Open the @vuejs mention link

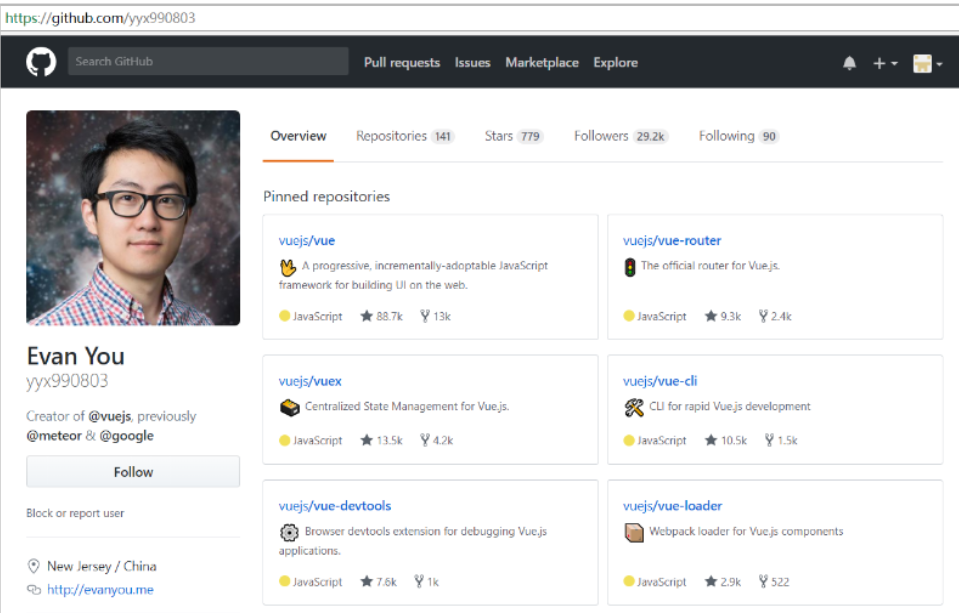(109, 416)
